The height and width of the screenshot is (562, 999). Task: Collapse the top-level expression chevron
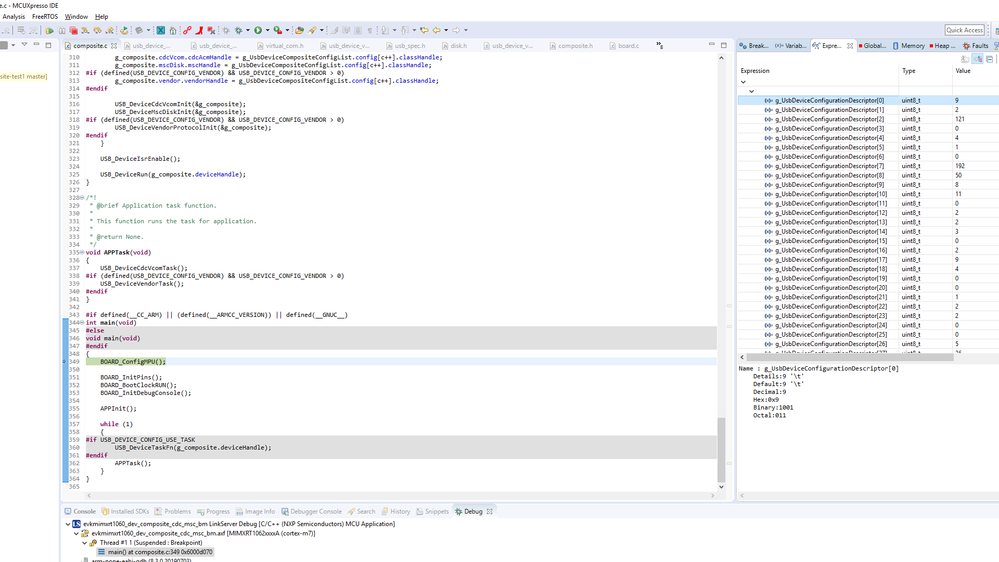pos(743,82)
